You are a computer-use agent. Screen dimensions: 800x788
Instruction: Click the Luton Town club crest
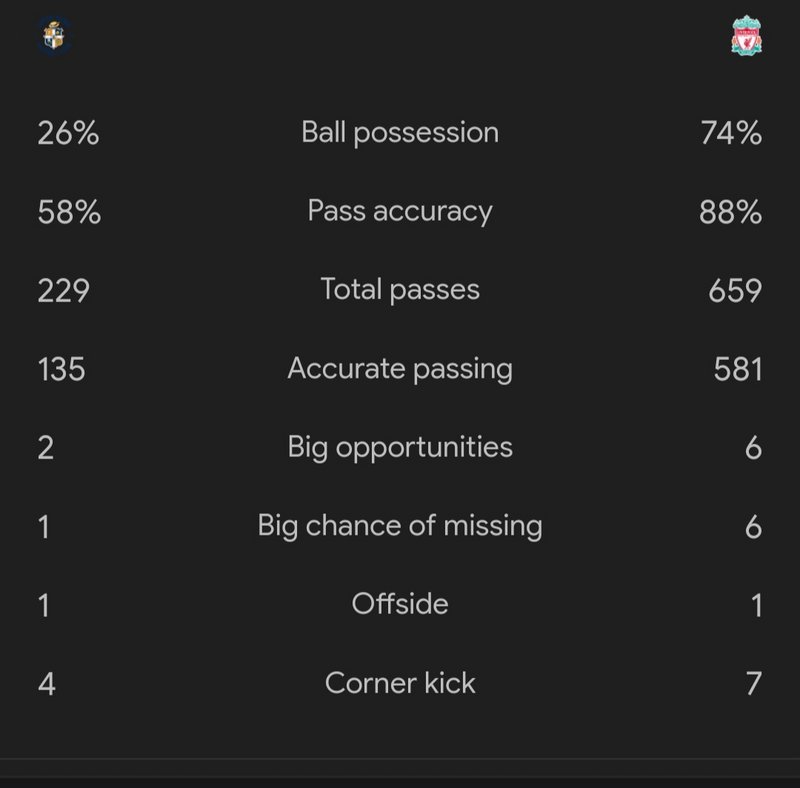click(54, 36)
